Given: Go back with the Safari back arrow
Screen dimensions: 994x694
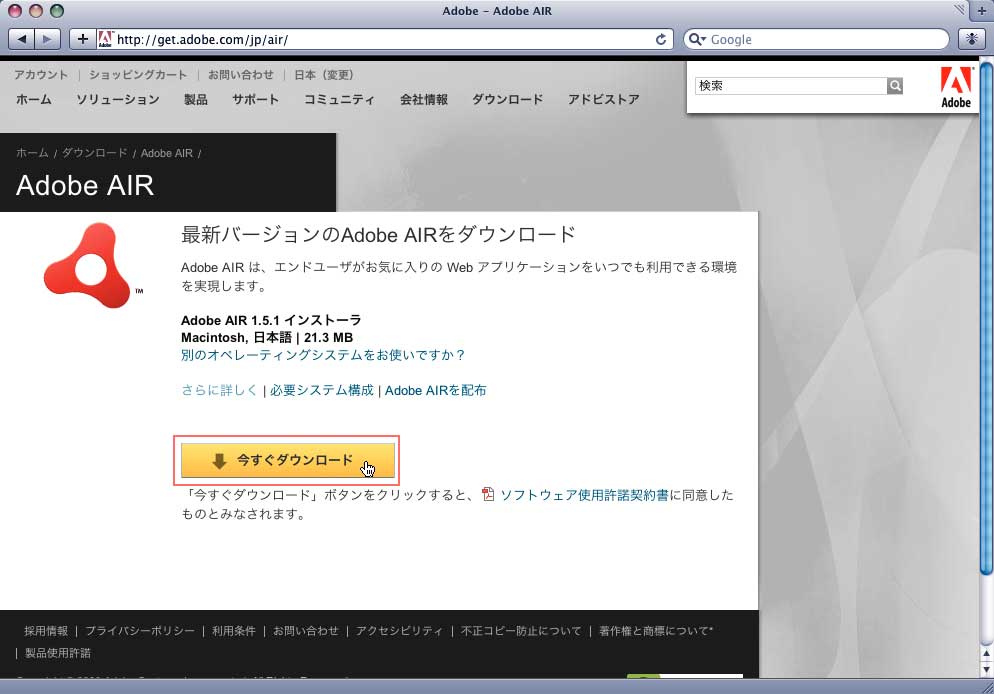Looking at the screenshot, I should point(22,39).
